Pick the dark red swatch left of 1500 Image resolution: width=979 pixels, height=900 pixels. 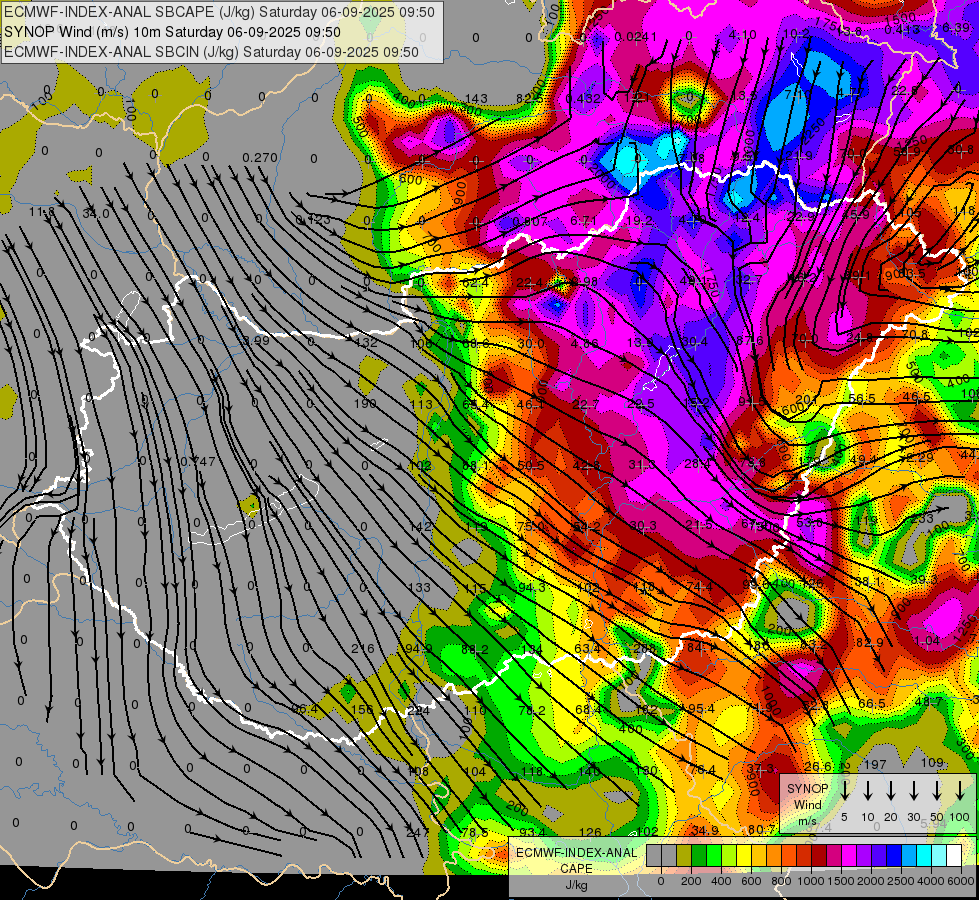click(819, 856)
